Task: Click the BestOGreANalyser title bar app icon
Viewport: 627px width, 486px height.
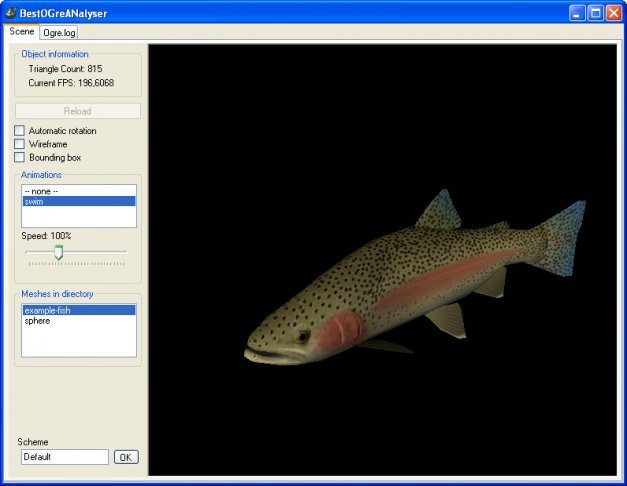Action: pyautogui.click(x=10, y=13)
